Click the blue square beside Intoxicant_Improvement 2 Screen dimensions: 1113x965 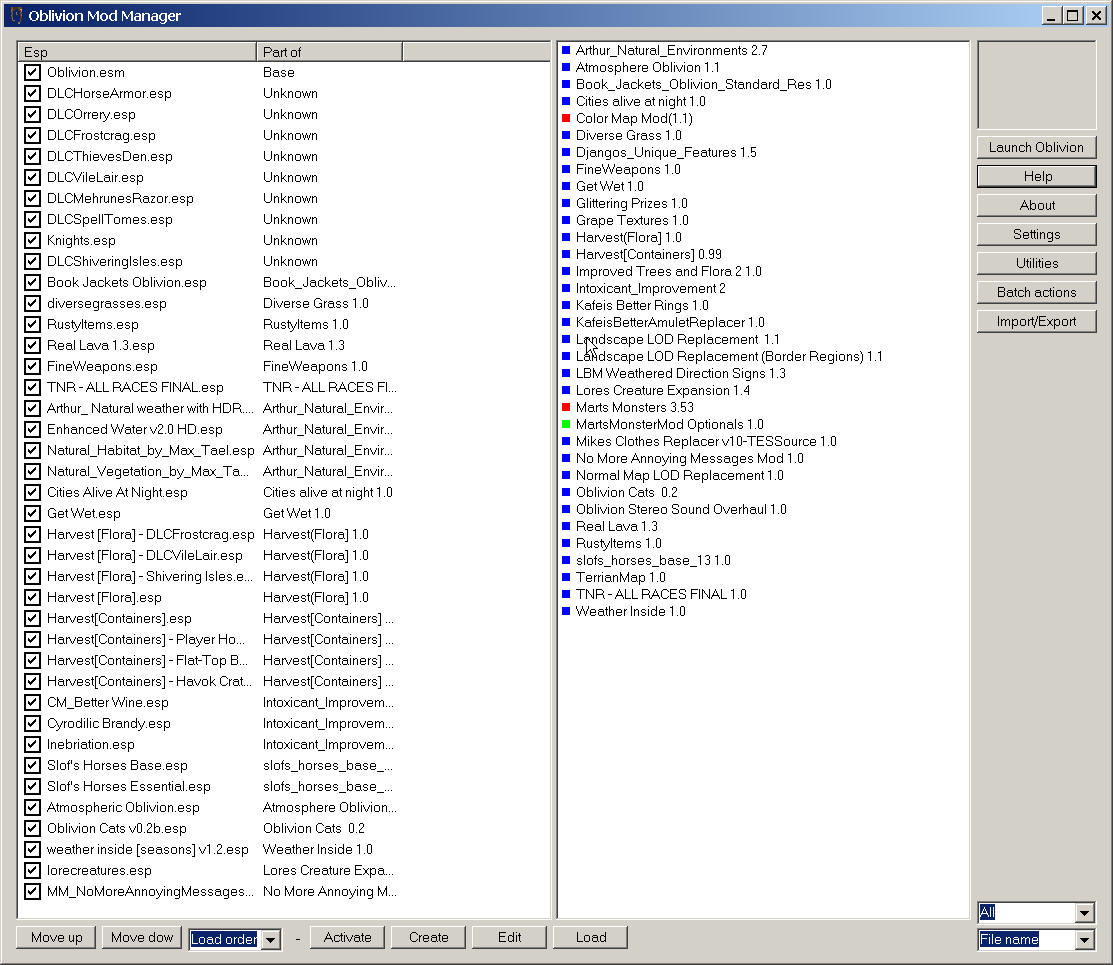(566, 288)
